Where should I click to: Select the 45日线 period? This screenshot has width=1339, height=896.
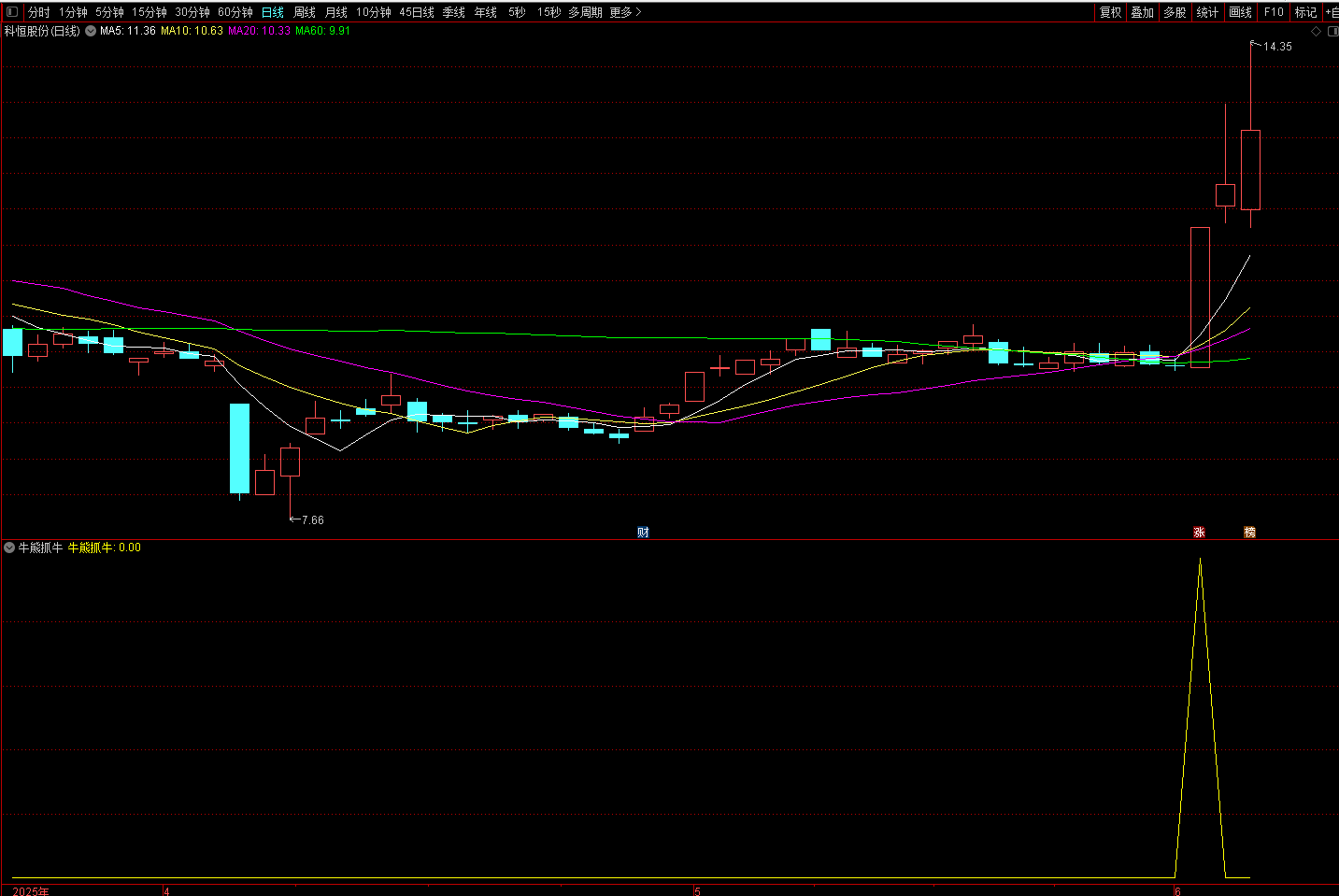(x=417, y=12)
